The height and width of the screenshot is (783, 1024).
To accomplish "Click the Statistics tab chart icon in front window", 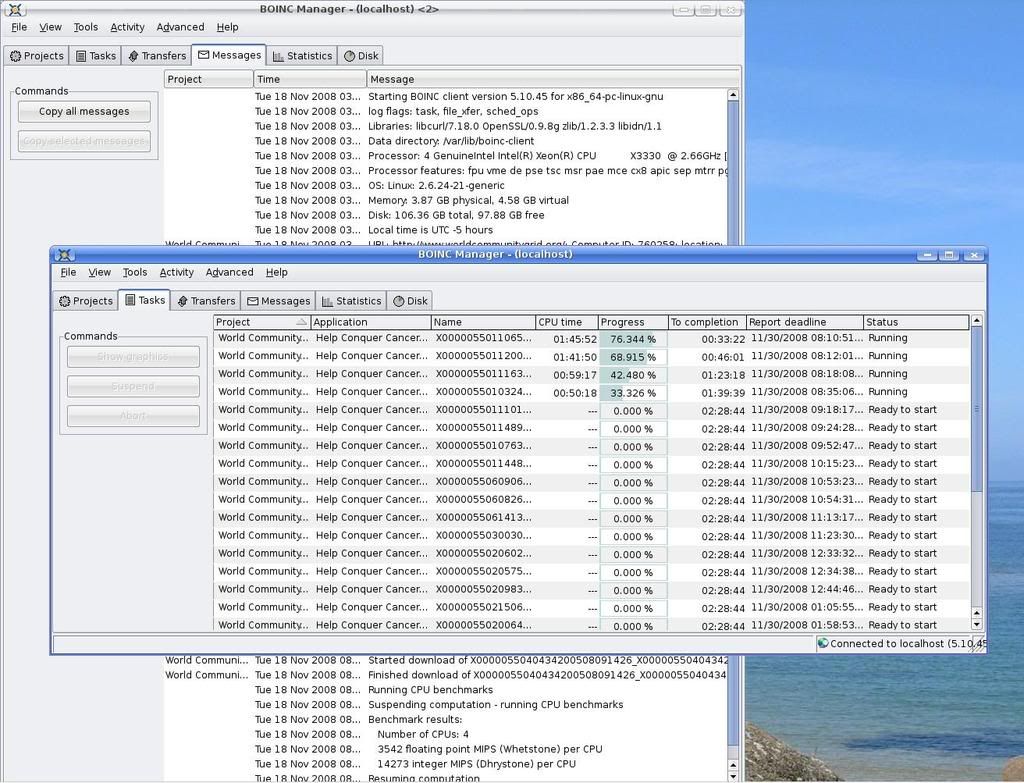I will coord(328,301).
